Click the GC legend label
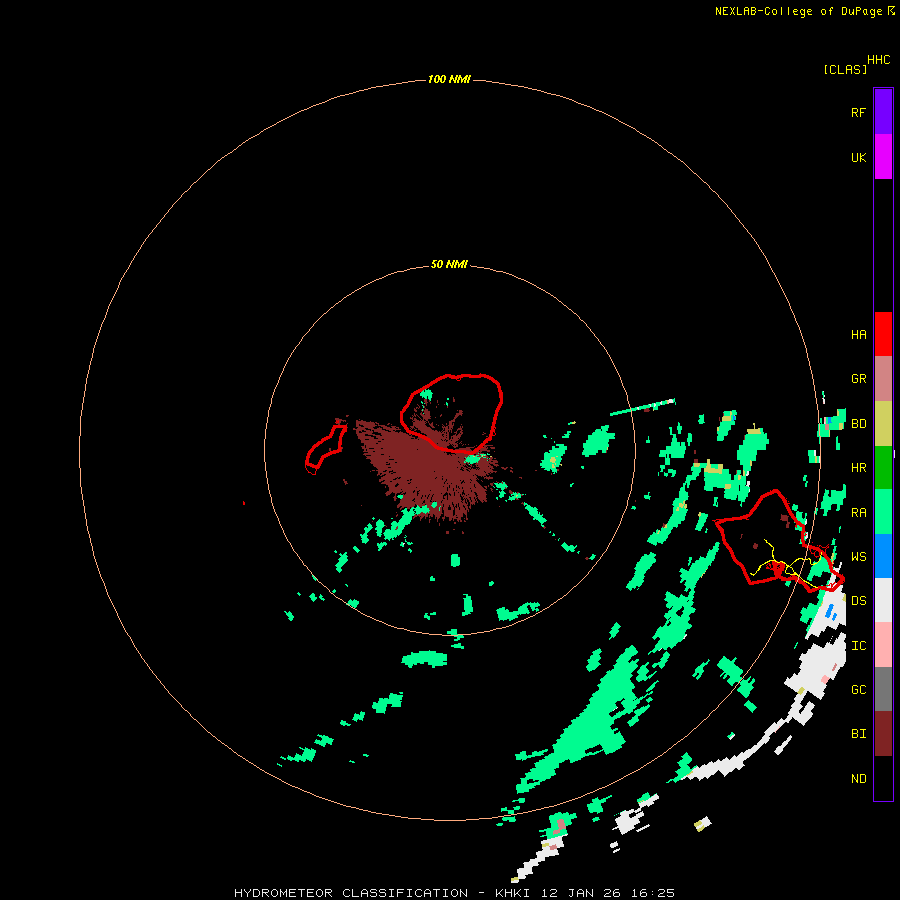This screenshot has width=900, height=900. click(x=858, y=690)
